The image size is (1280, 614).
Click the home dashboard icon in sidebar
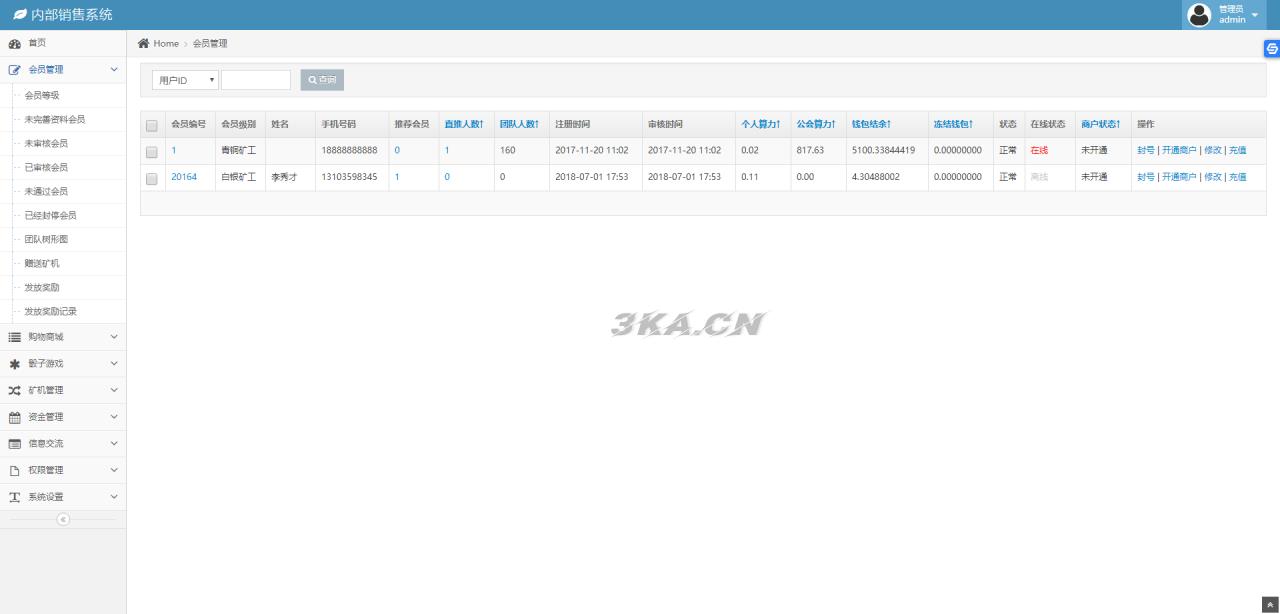(15, 44)
